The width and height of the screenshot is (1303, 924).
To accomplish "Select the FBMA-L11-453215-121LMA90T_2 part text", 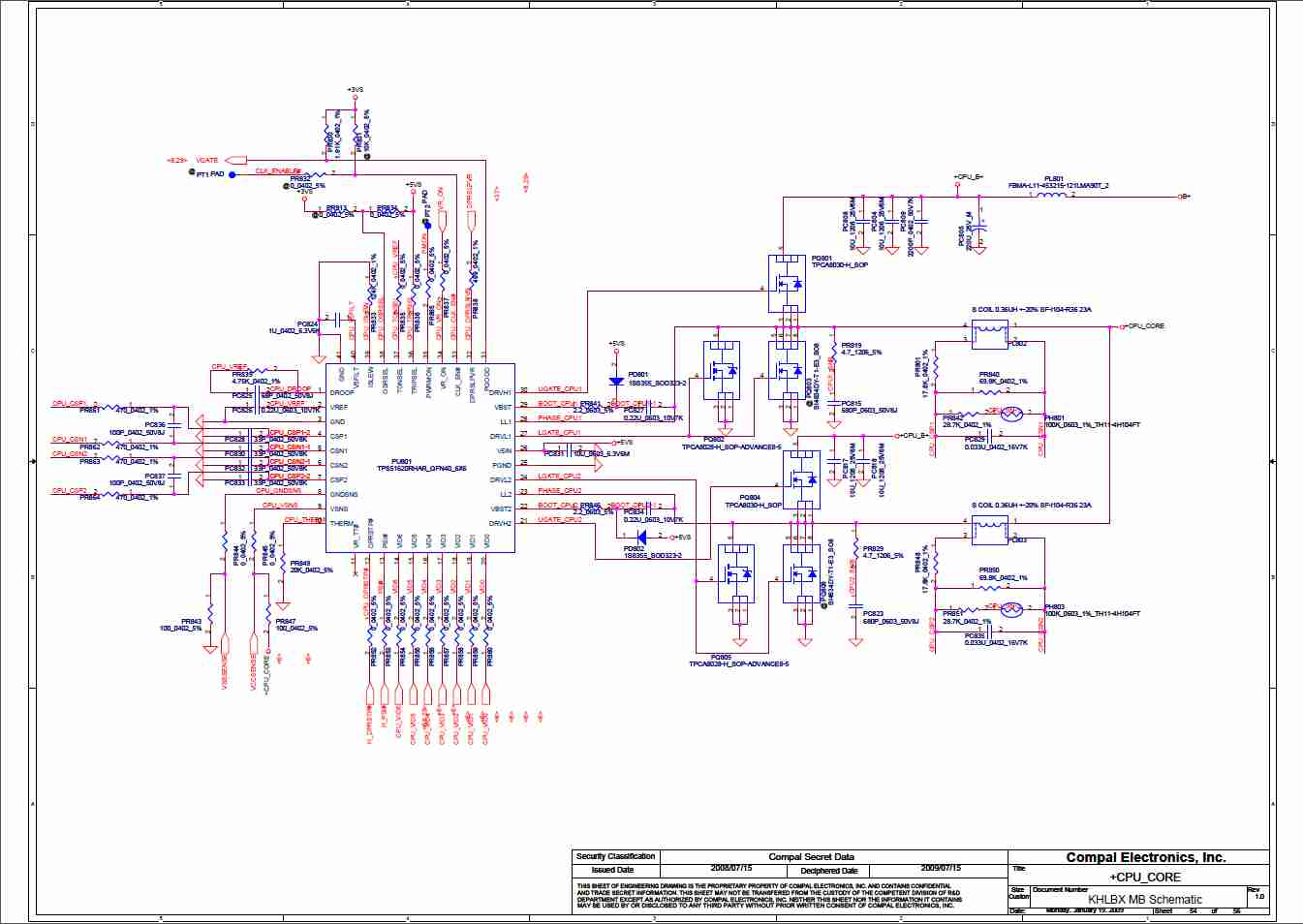I will click(1058, 186).
